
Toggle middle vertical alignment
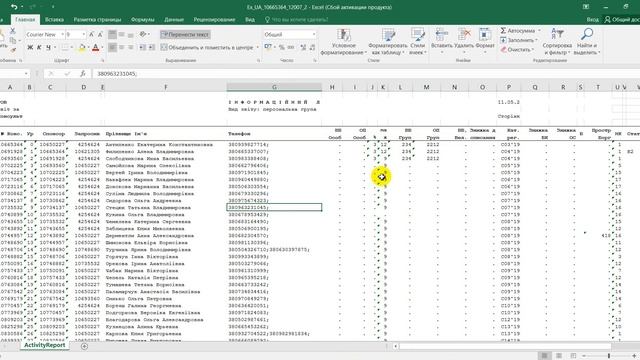click(x=122, y=35)
